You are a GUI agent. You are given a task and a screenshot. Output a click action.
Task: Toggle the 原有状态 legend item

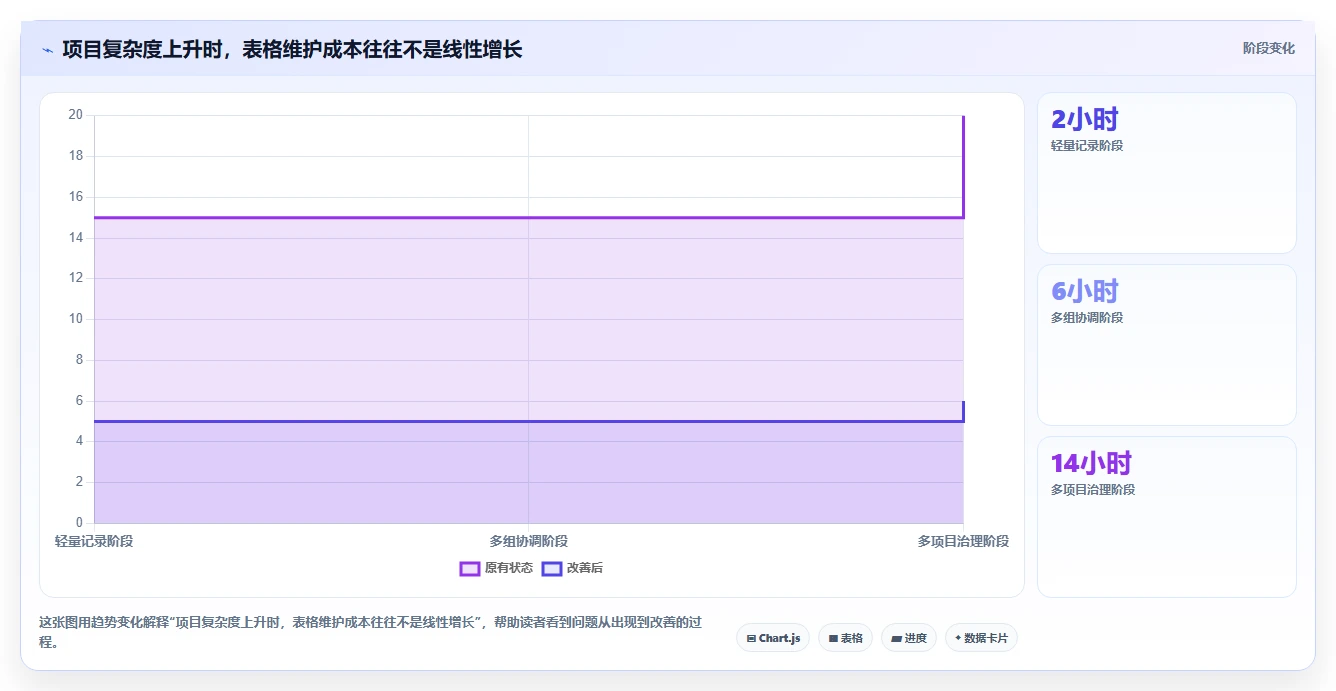coord(496,568)
